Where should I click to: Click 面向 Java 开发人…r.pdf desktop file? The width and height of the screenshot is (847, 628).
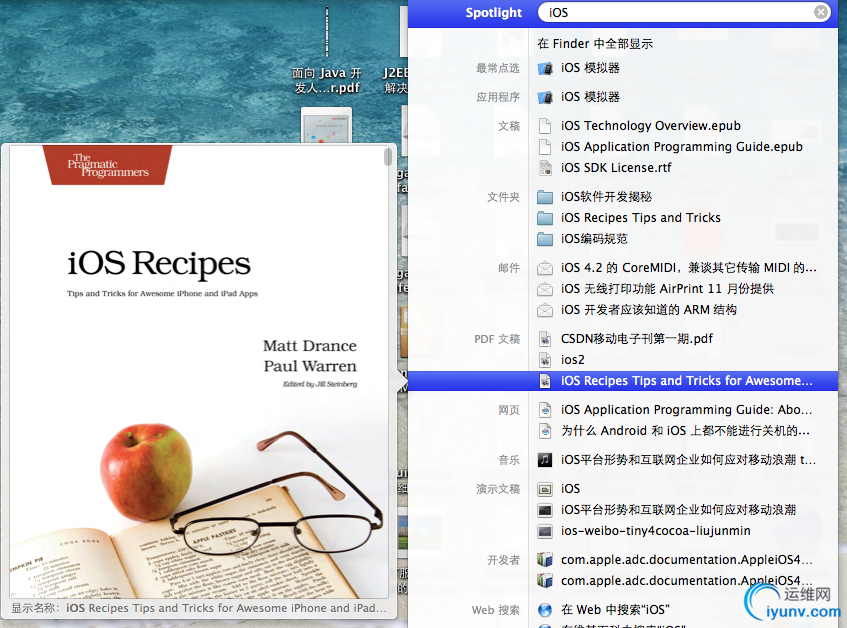coord(327,49)
